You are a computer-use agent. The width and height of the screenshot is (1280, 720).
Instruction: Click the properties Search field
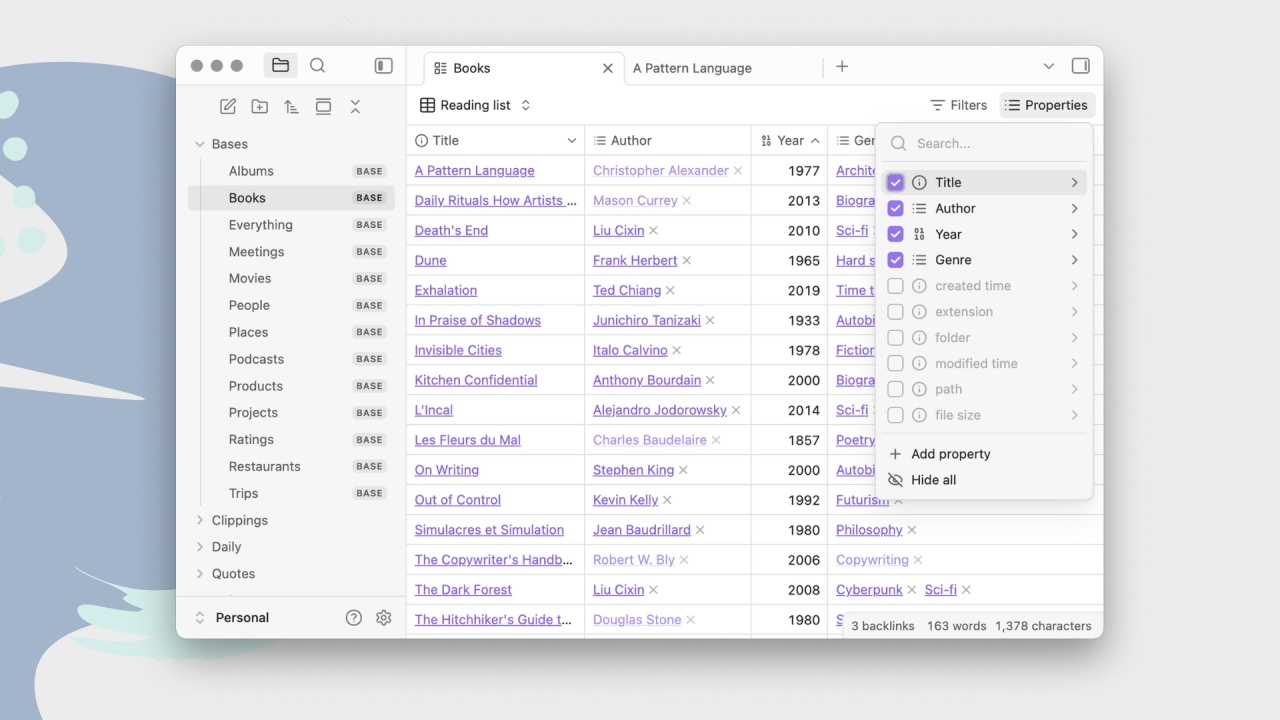coord(982,143)
